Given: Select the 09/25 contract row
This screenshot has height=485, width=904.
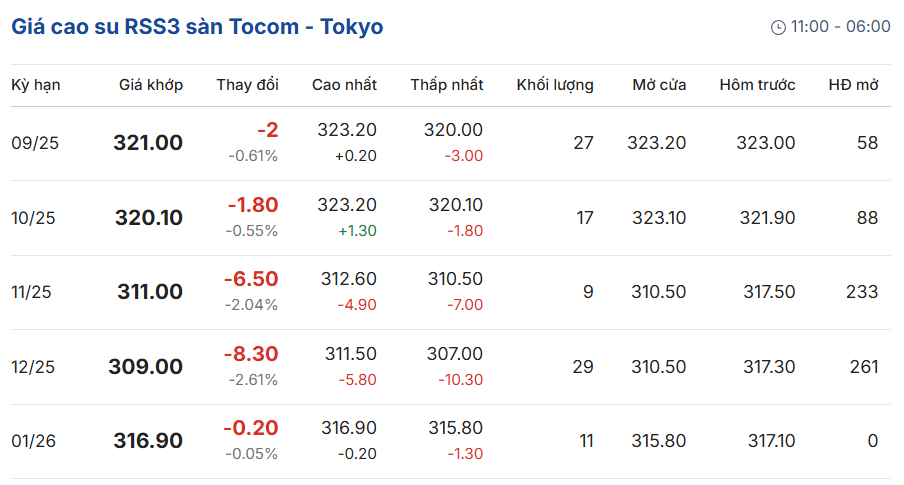Looking at the screenshot, I should click(x=451, y=143).
